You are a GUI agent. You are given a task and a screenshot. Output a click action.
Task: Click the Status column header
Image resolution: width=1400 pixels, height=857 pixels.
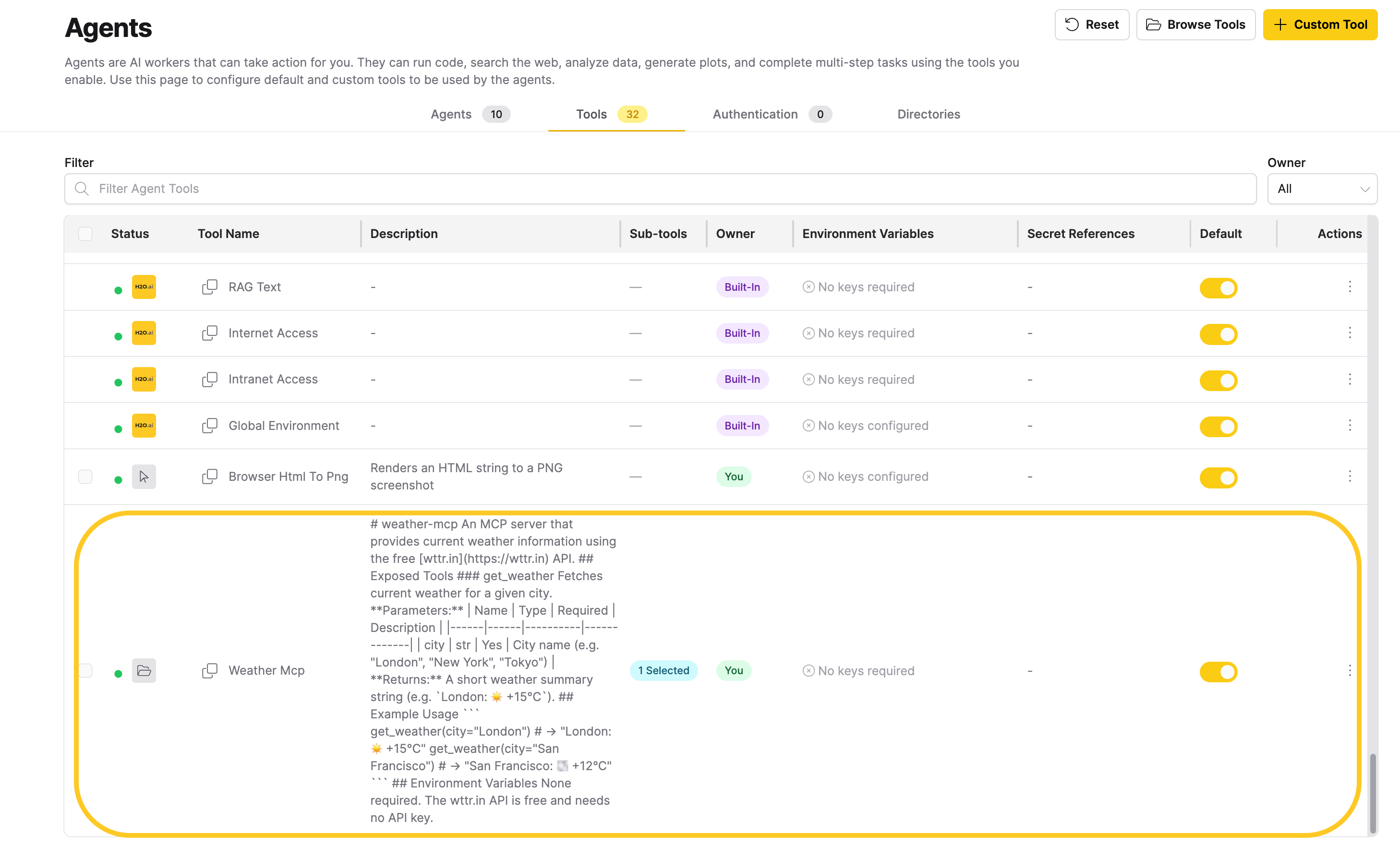[x=130, y=234]
